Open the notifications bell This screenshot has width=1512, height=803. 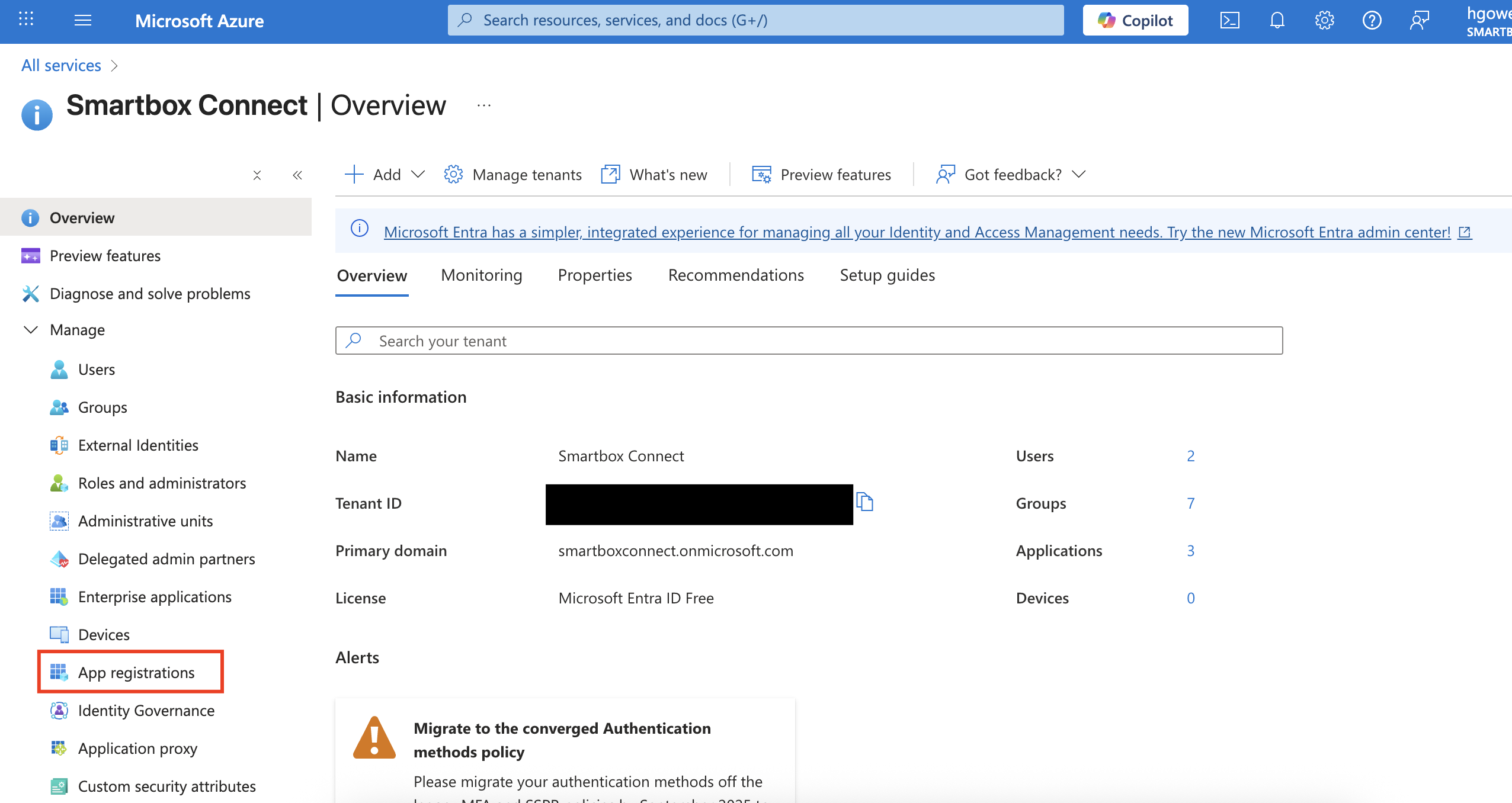1277,21
